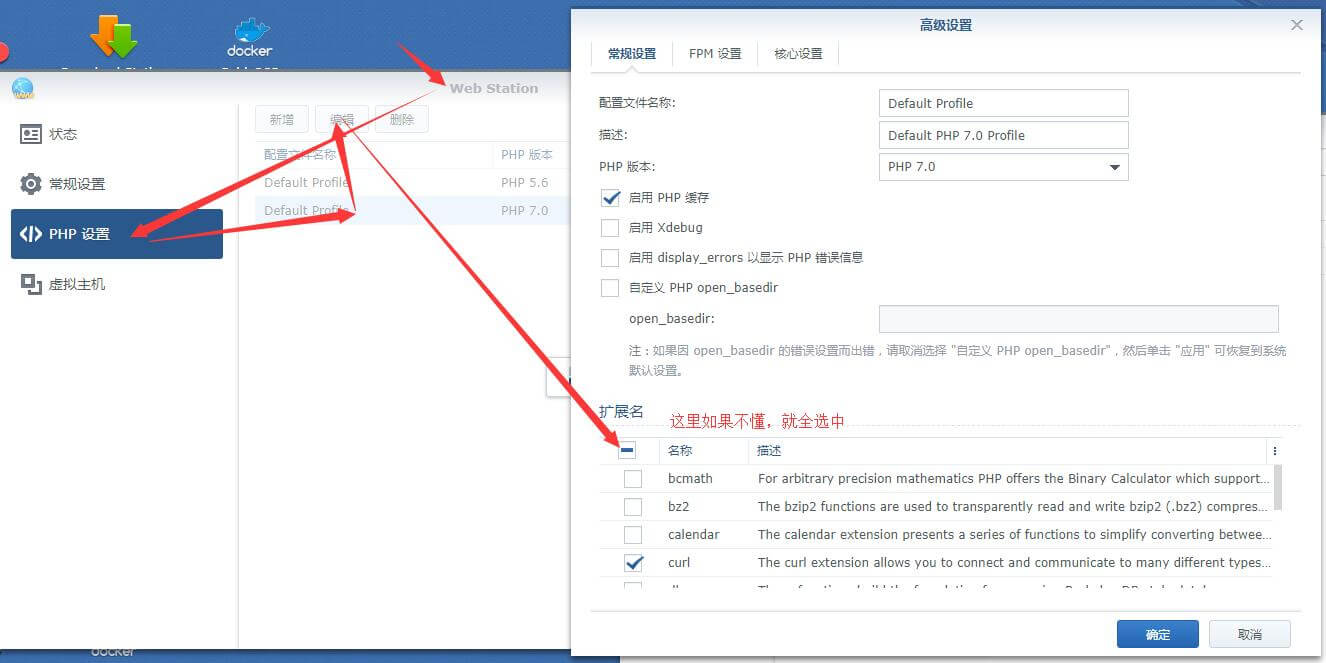This screenshot has width=1326, height=663.
Task: Expand the PHP 版本 dropdown
Action: pos(1002,167)
